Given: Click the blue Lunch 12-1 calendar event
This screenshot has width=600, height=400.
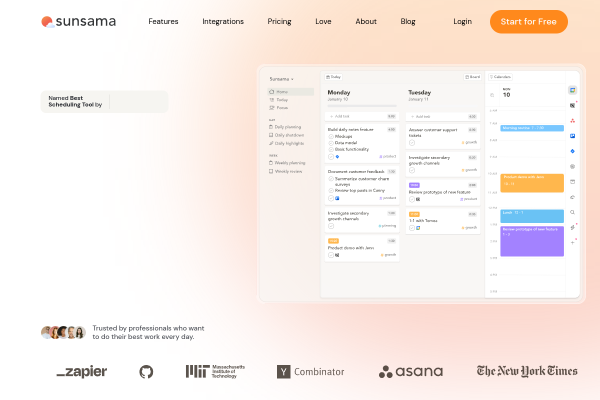Looking at the screenshot, I should click(x=532, y=216).
